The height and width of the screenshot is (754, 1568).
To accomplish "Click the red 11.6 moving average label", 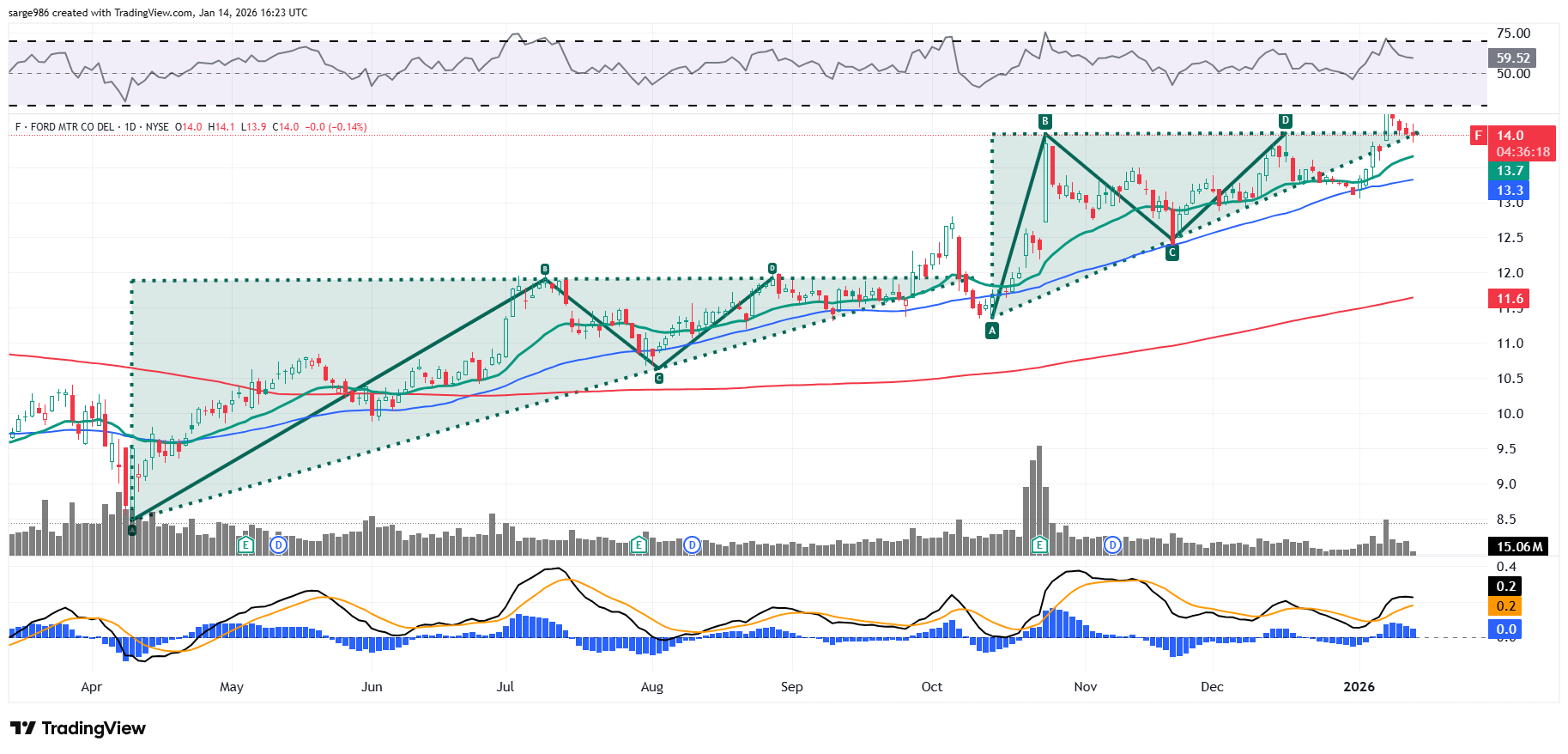I will 1510,299.
